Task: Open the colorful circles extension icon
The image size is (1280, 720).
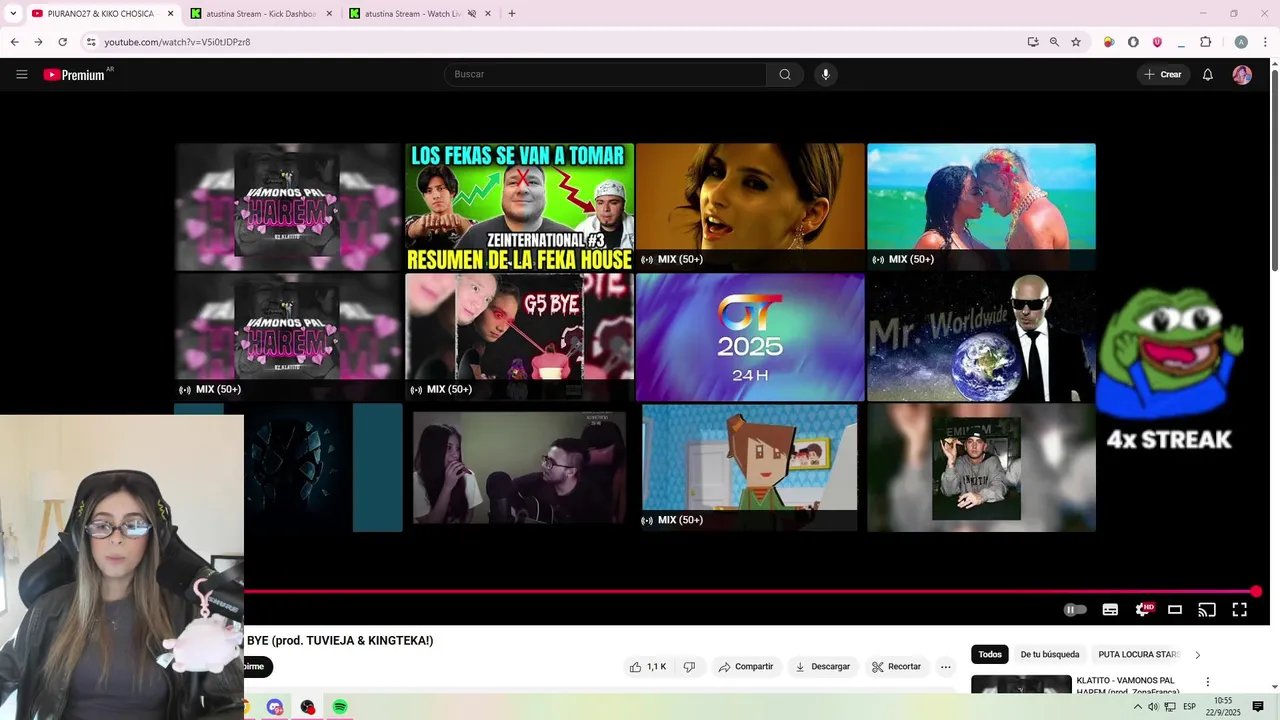Action: click(1109, 42)
